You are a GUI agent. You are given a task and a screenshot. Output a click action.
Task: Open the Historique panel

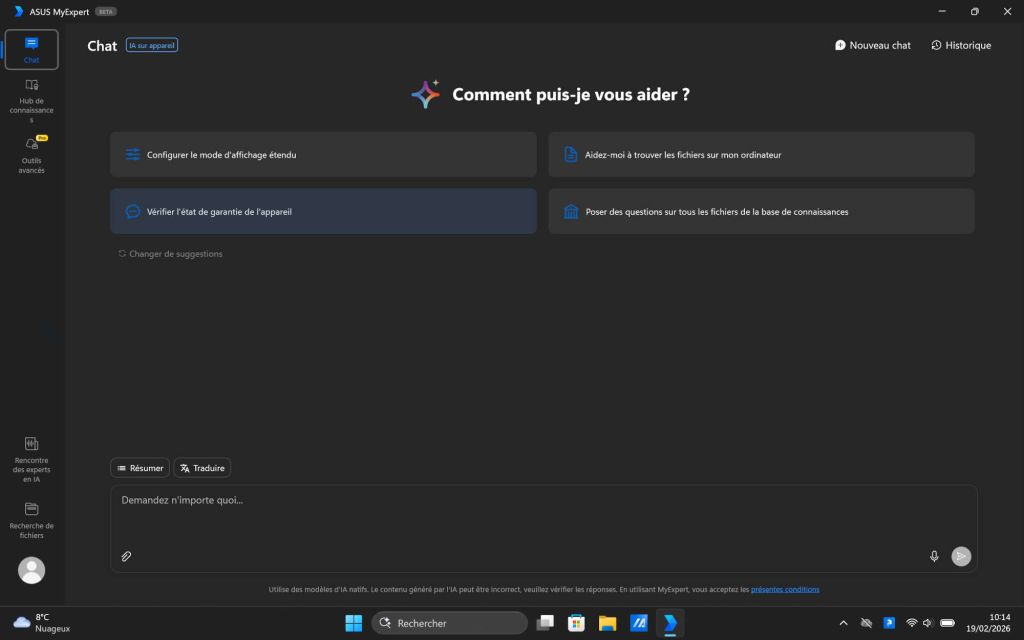click(959, 45)
